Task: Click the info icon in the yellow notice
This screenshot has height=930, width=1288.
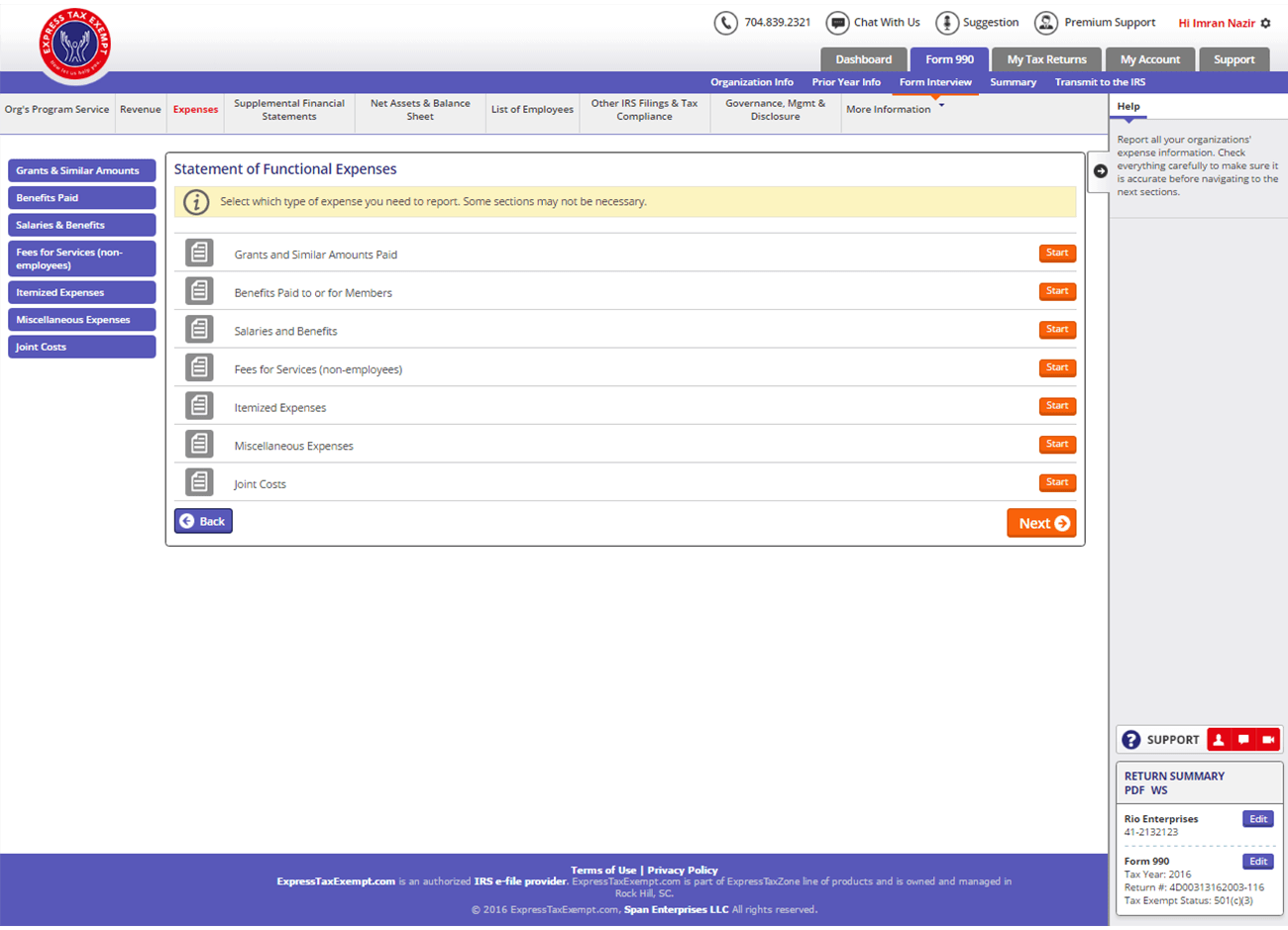Action: click(x=196, y=202)
